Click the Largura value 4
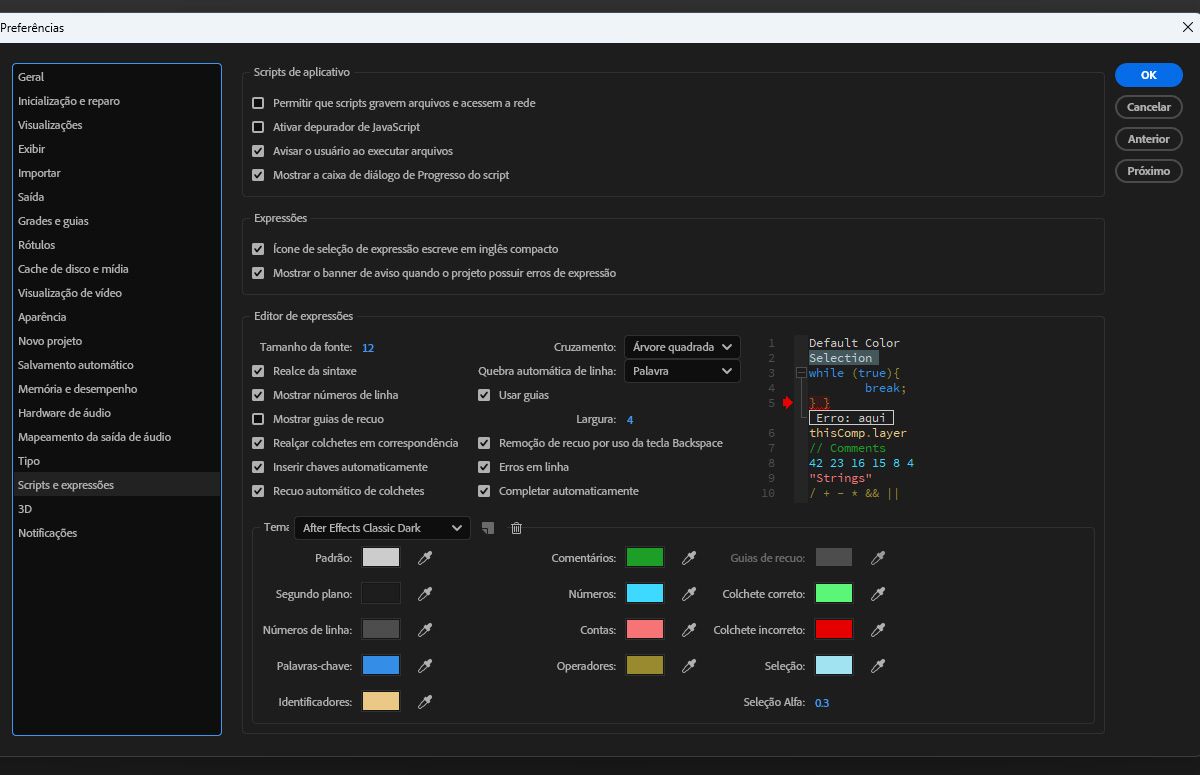 [630, 420]
